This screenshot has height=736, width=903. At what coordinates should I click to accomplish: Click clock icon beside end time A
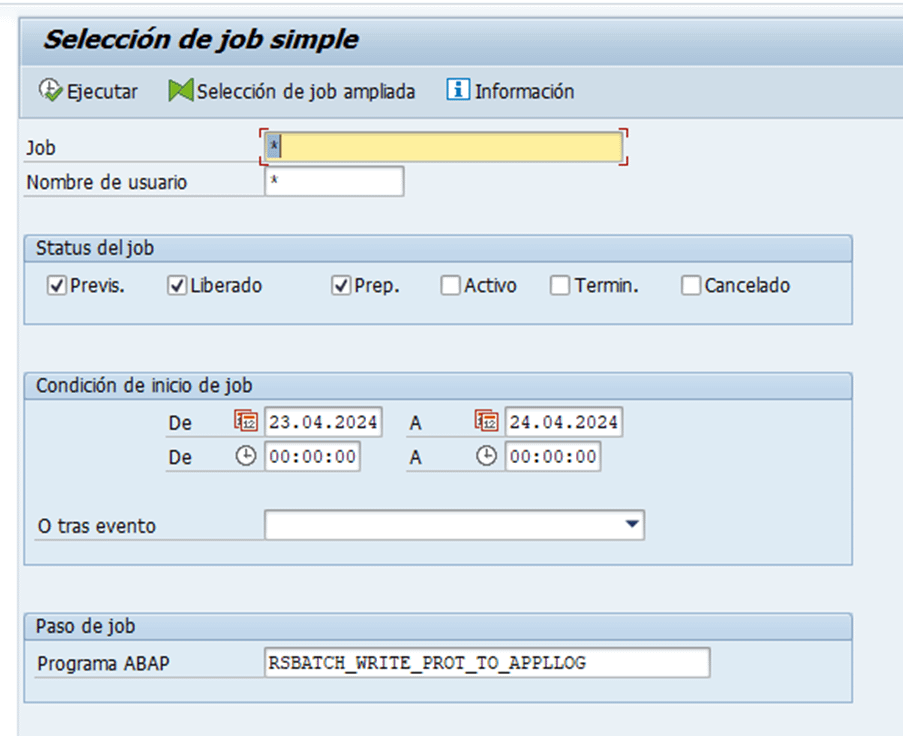point(486,457)
